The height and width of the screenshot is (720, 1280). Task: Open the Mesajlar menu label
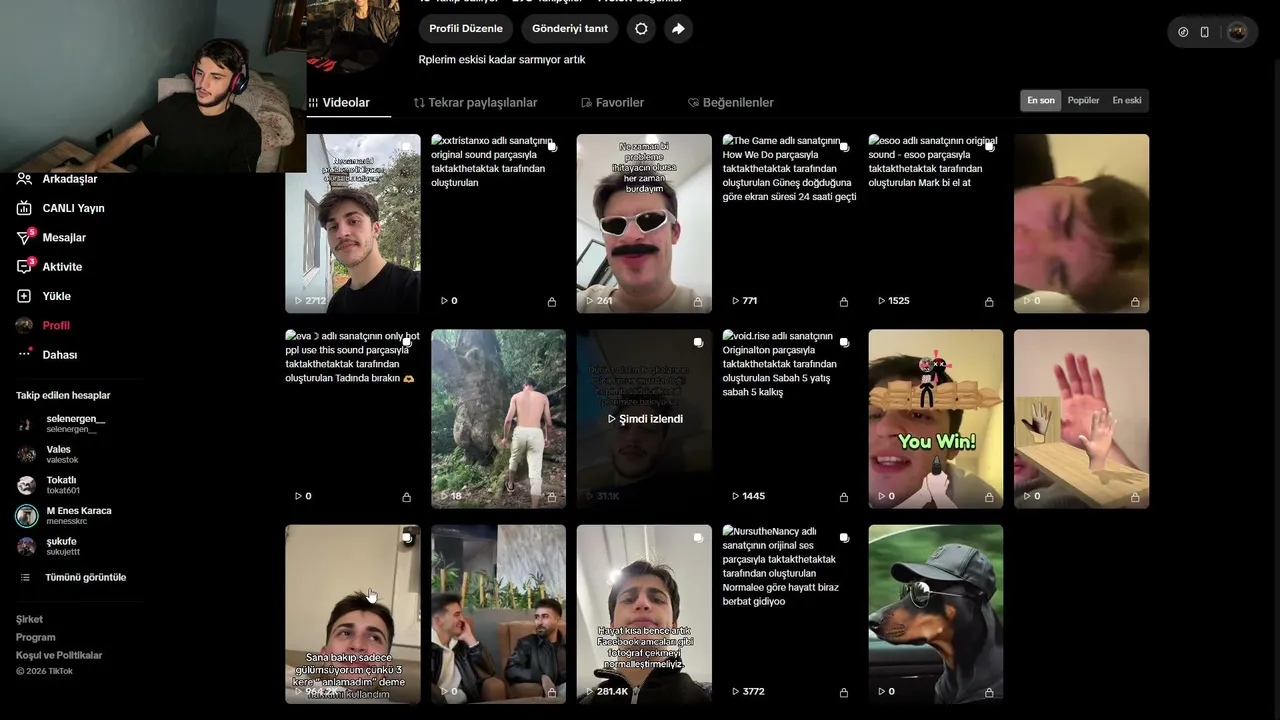point(64,238)
